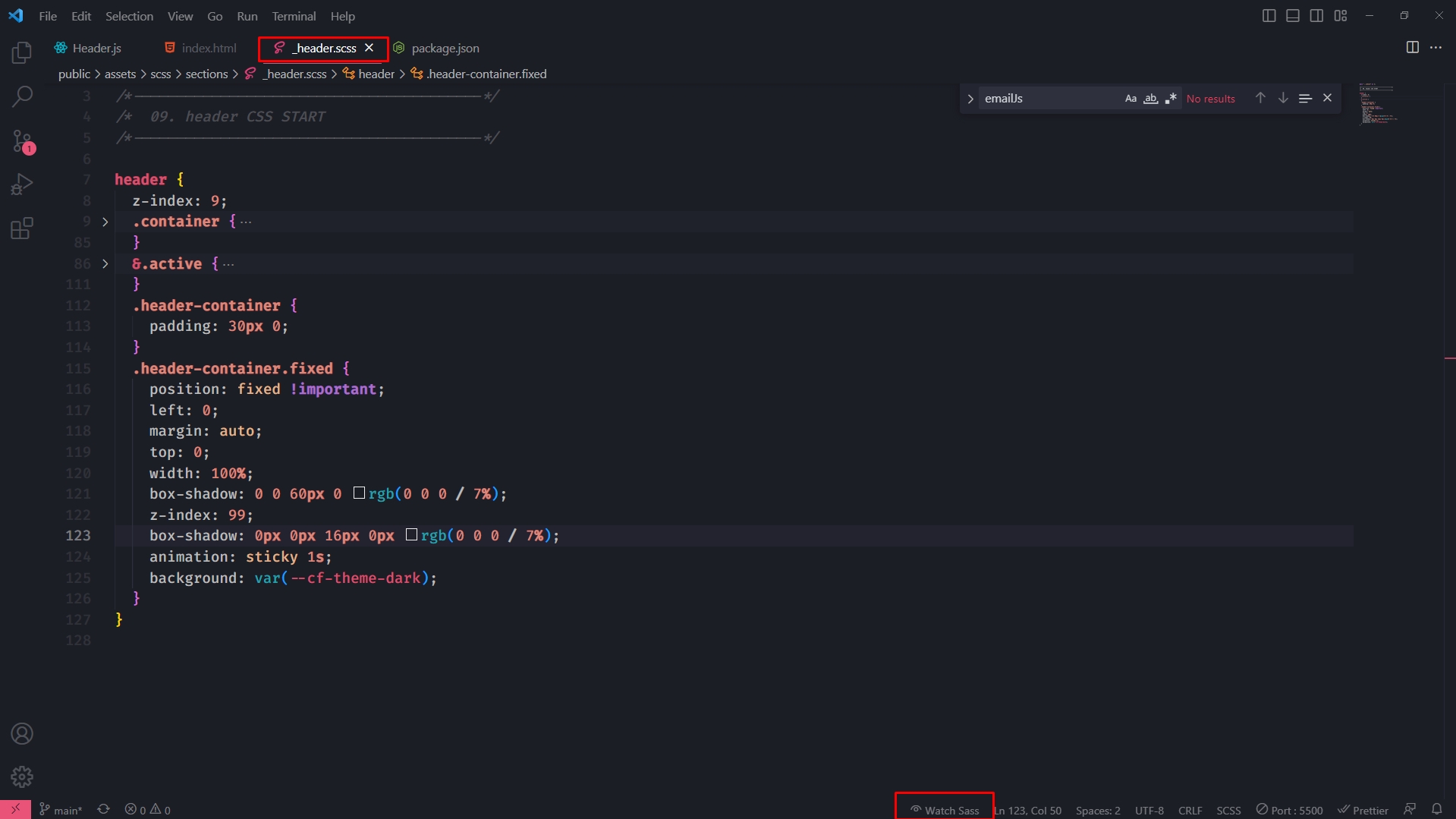Open the Extensions view
The width and height of the screenshot is (1456, 819).
point(22,228)
